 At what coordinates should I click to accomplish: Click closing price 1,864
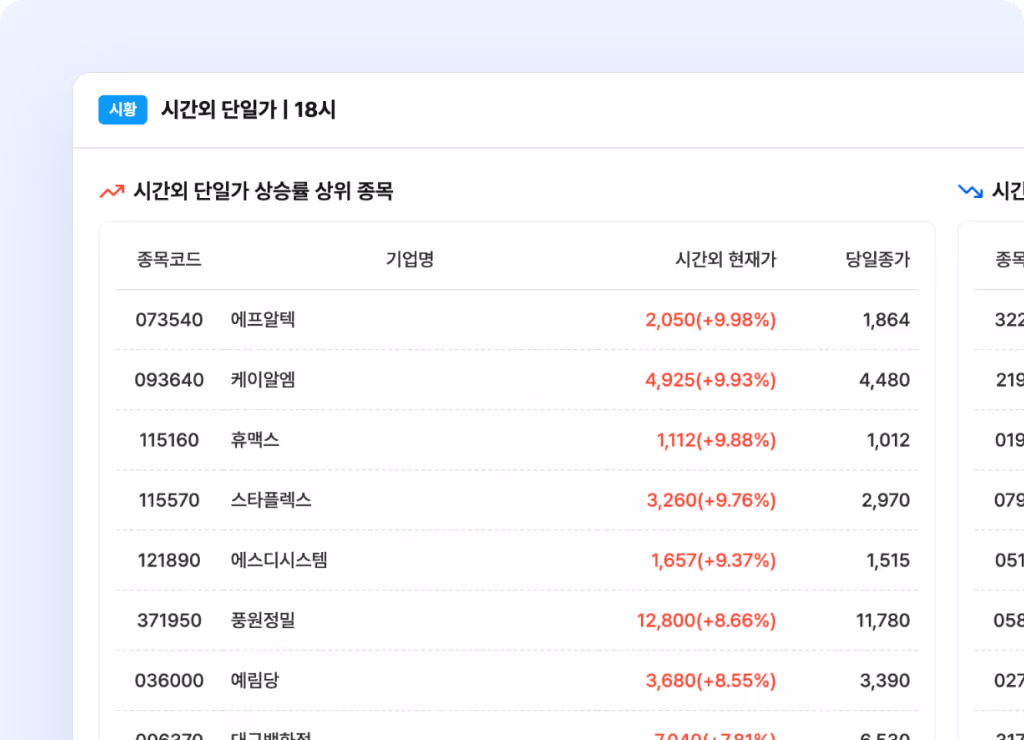[x=886, y=320]
